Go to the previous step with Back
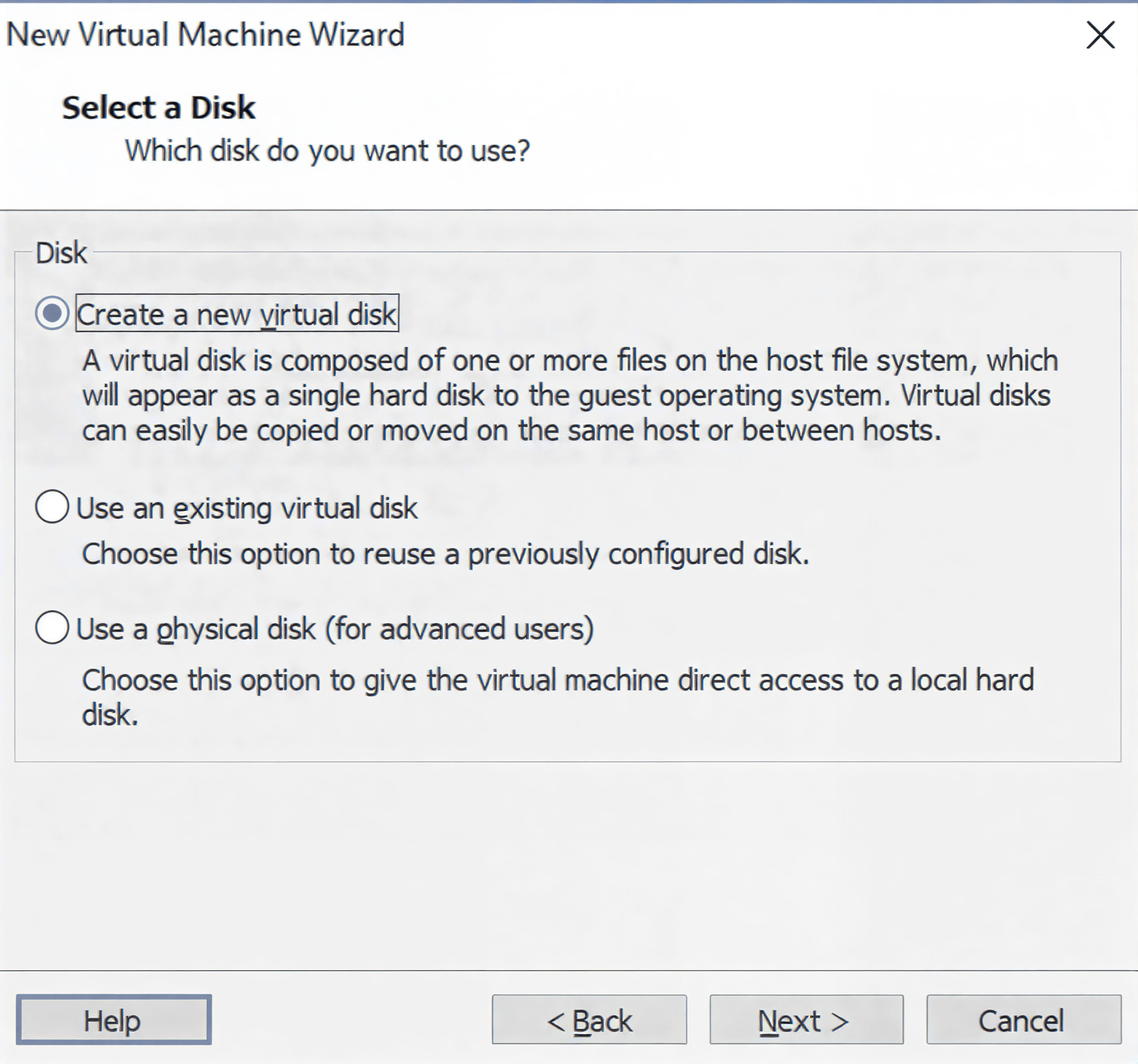Image resolution: width=1138 pixels, height=1064 pixels. pyautogui.click(x=589, y=1020)
